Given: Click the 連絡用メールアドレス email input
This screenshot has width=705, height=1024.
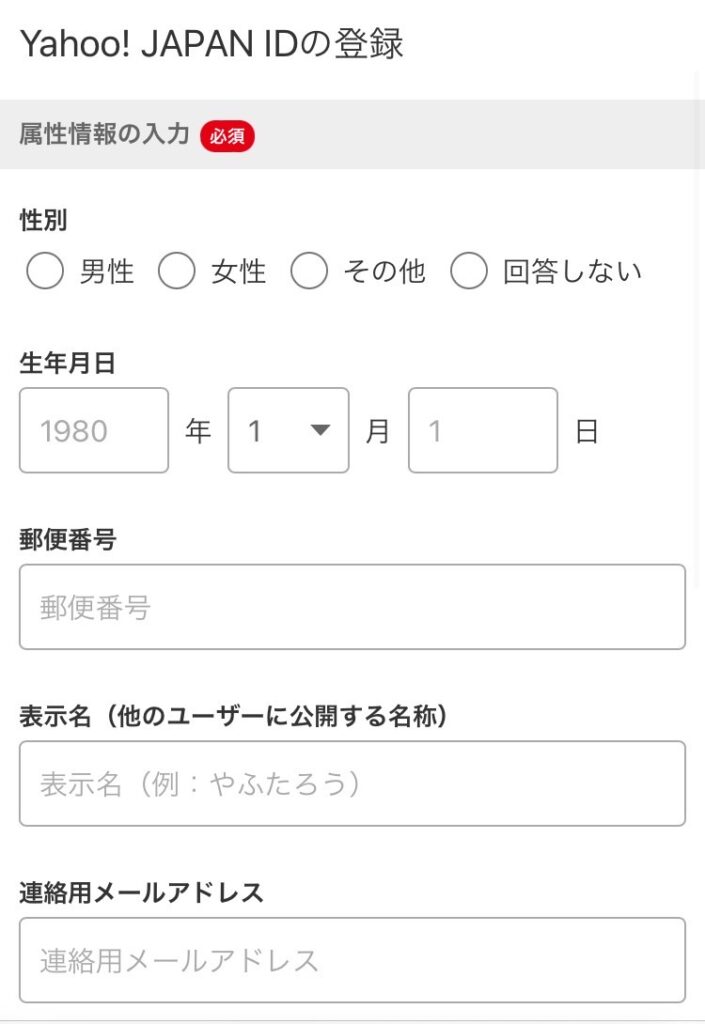Looking at the screenshot, I should pyautogui.click(x=352, y=960).
